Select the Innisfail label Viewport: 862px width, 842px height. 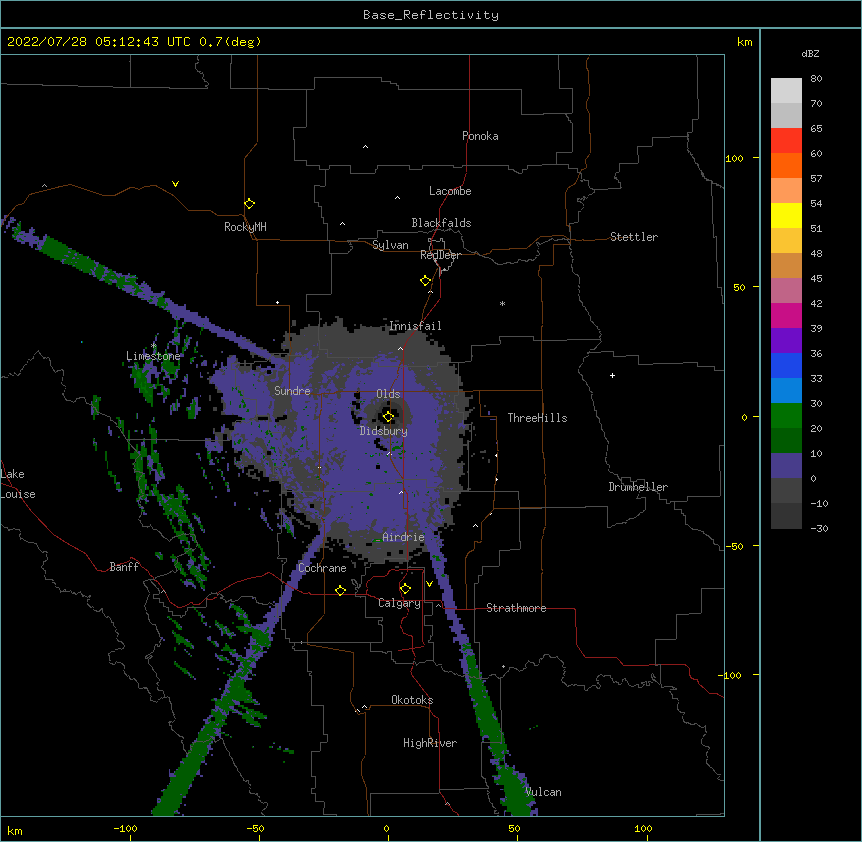[415, 326]
